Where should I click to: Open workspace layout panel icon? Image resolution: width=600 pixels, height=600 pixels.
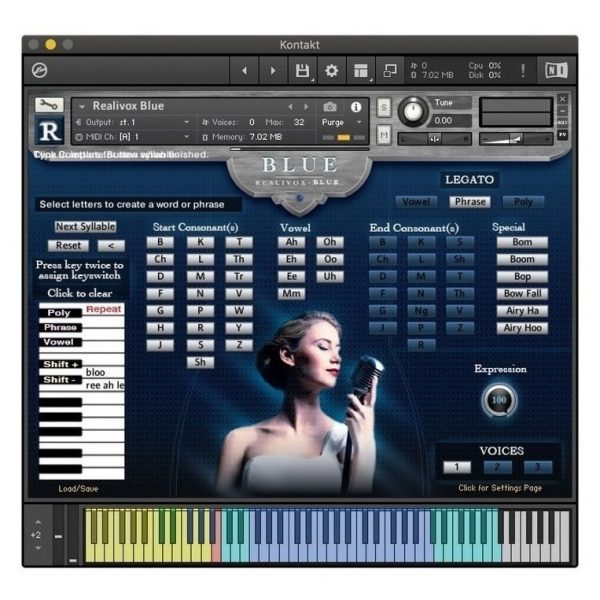point(361,70)
